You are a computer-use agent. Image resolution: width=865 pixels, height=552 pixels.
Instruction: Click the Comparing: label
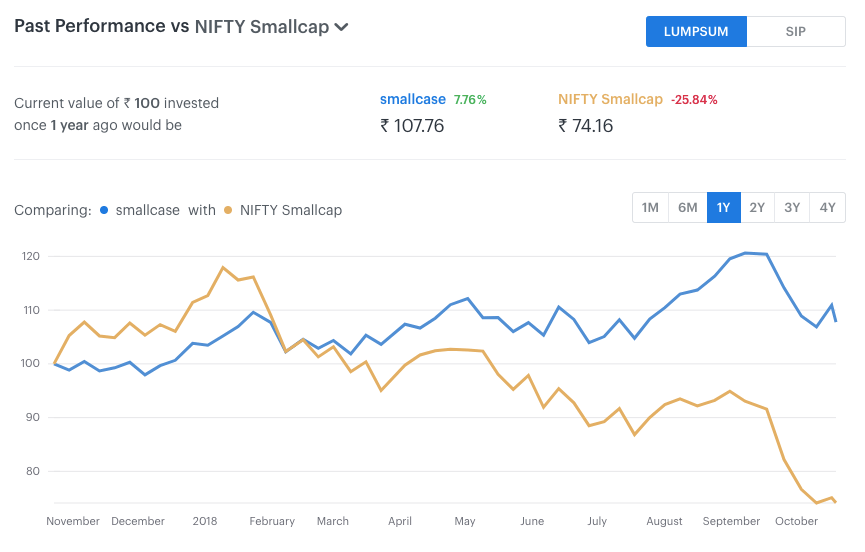(x=53, y=210)
